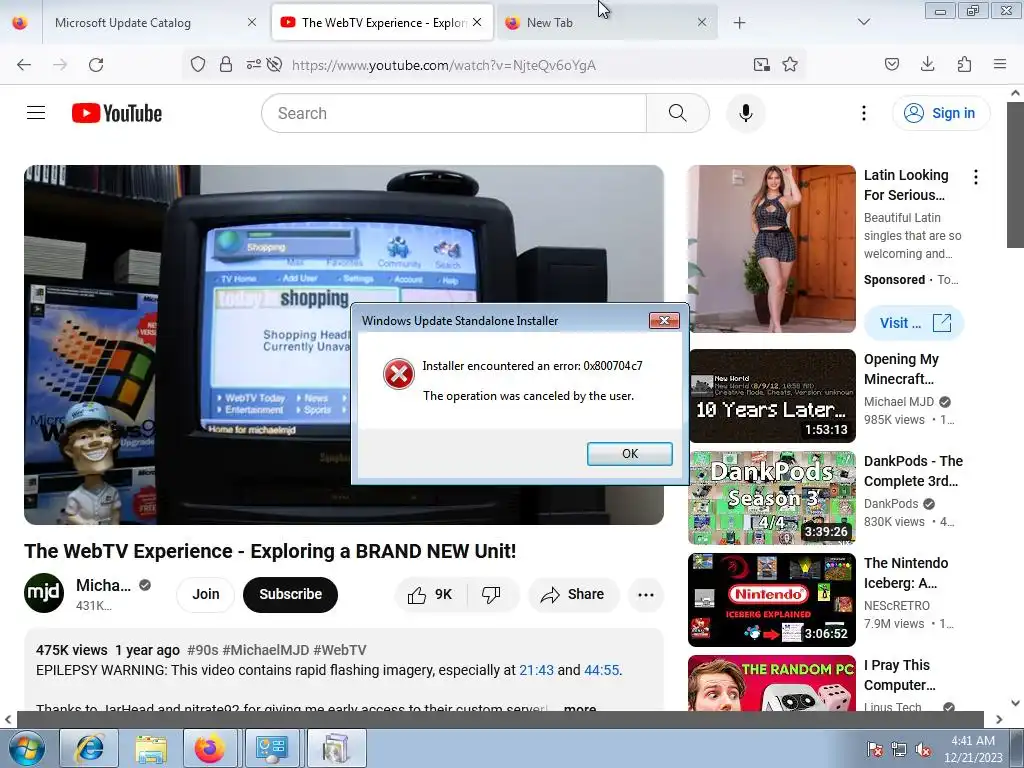
Task: Expand the description with ...more
Action: point(579,708)
